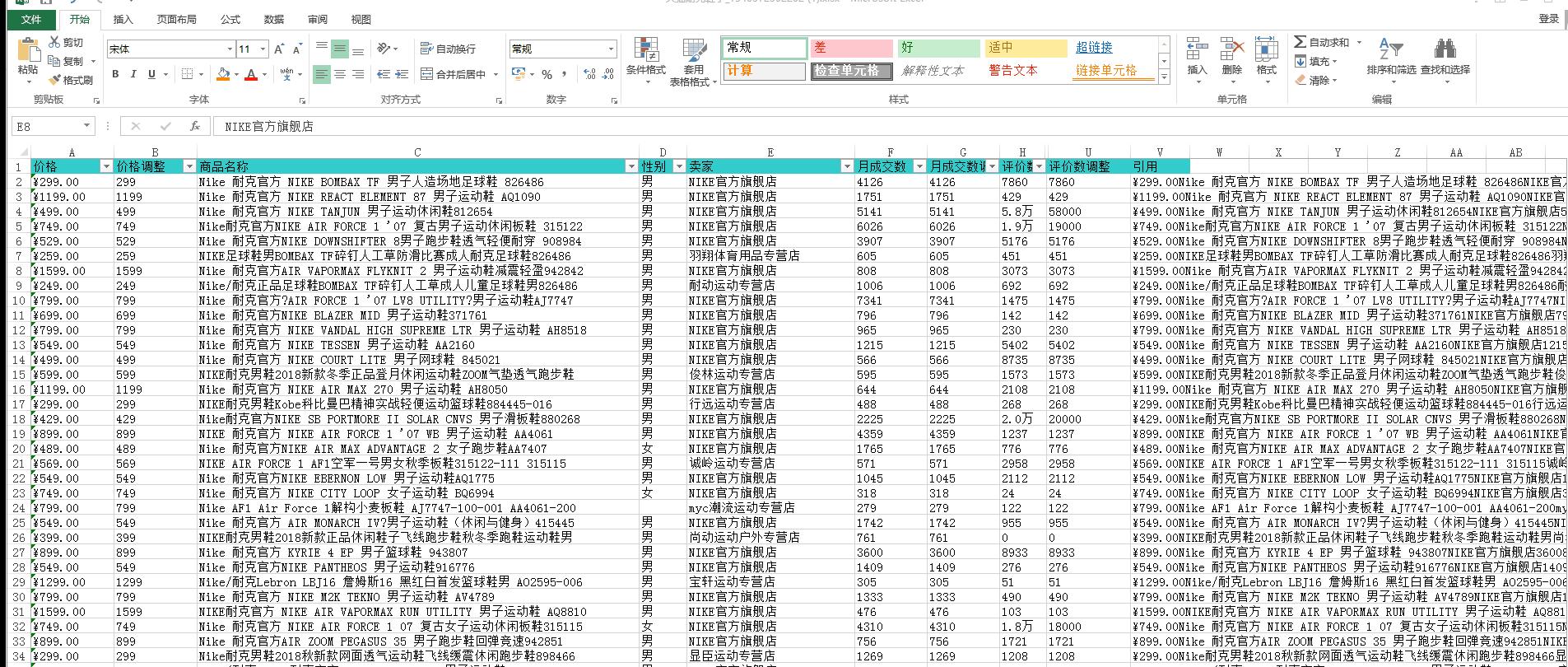This screenshot has height=667, width=1568.
Task: Increase indent in the alignment group
Action: 401,74
